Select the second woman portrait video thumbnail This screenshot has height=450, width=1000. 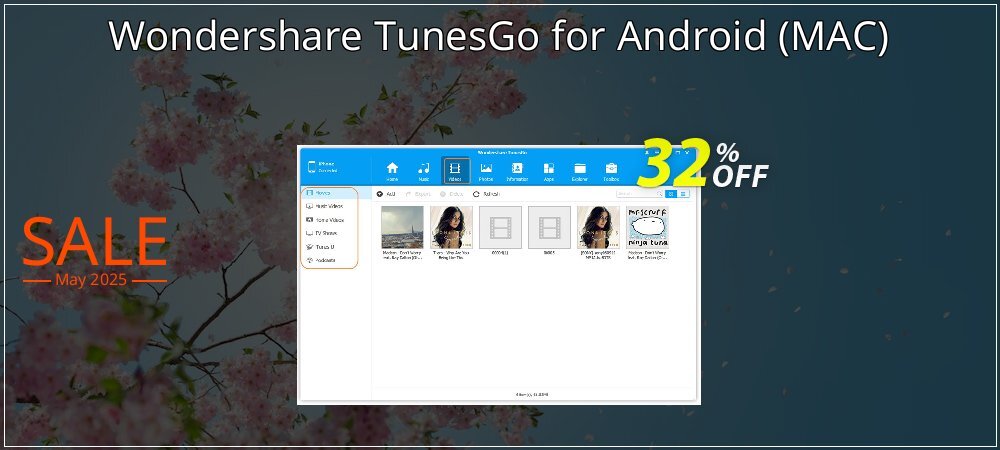pyautogui.click(x=598, y=227)
